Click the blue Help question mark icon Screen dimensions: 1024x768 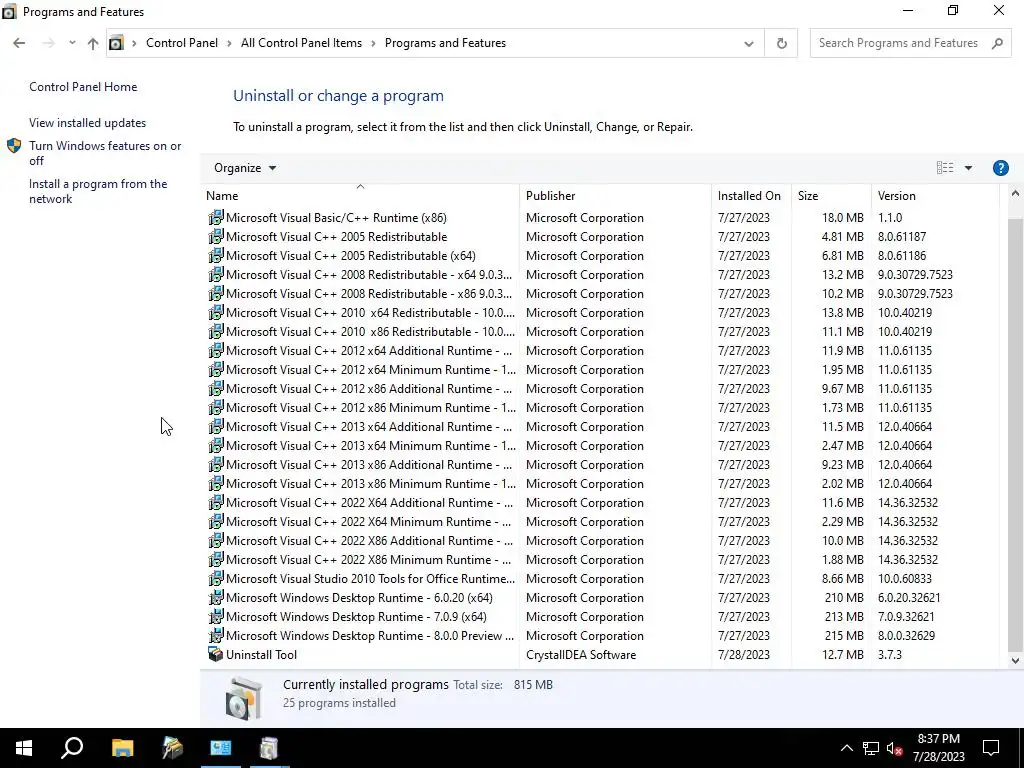click(x=1000, y=168)
